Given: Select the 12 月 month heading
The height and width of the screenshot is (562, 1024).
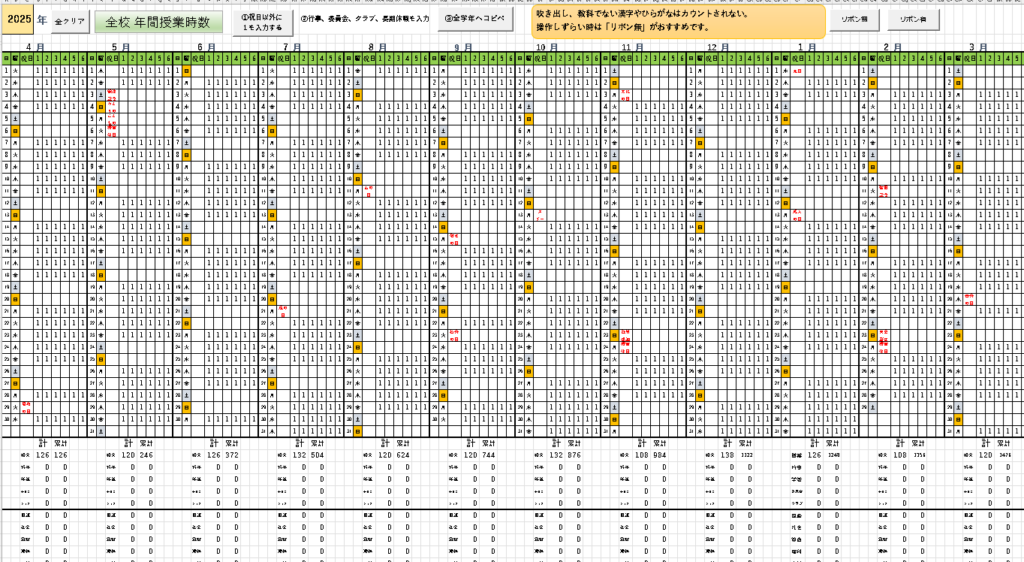Looking at the screenshot, I should click(718, 47).
